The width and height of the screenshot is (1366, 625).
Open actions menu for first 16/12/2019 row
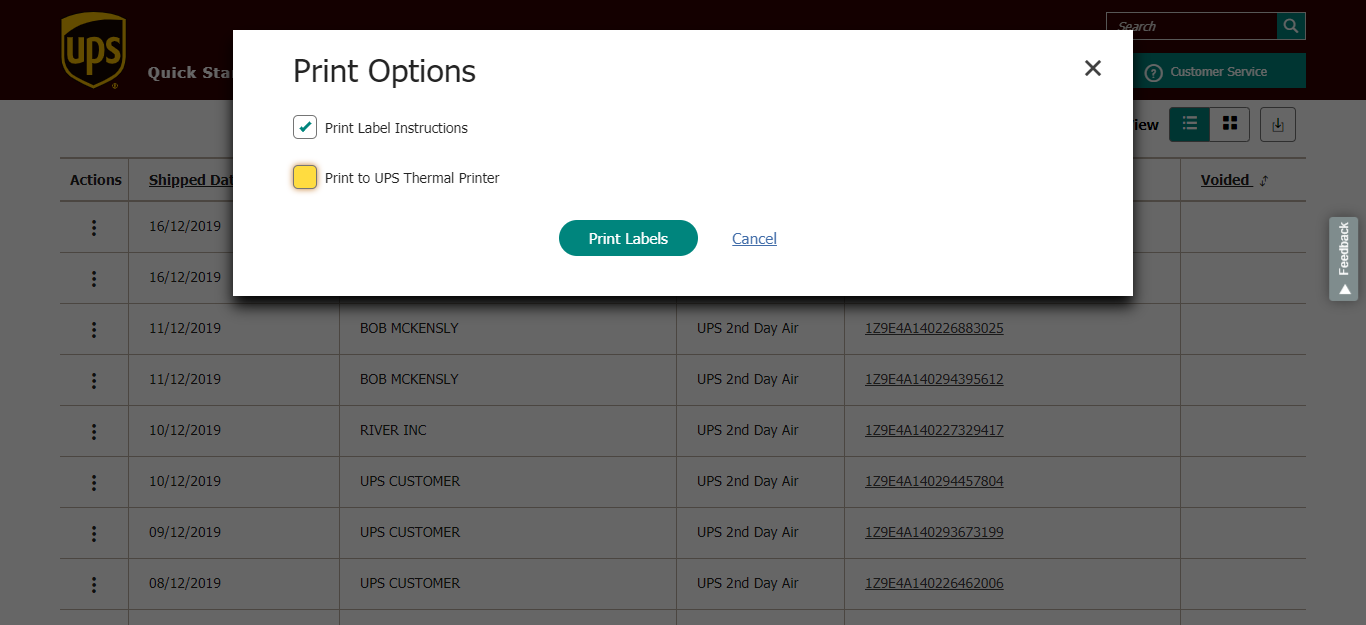[94, 227]
